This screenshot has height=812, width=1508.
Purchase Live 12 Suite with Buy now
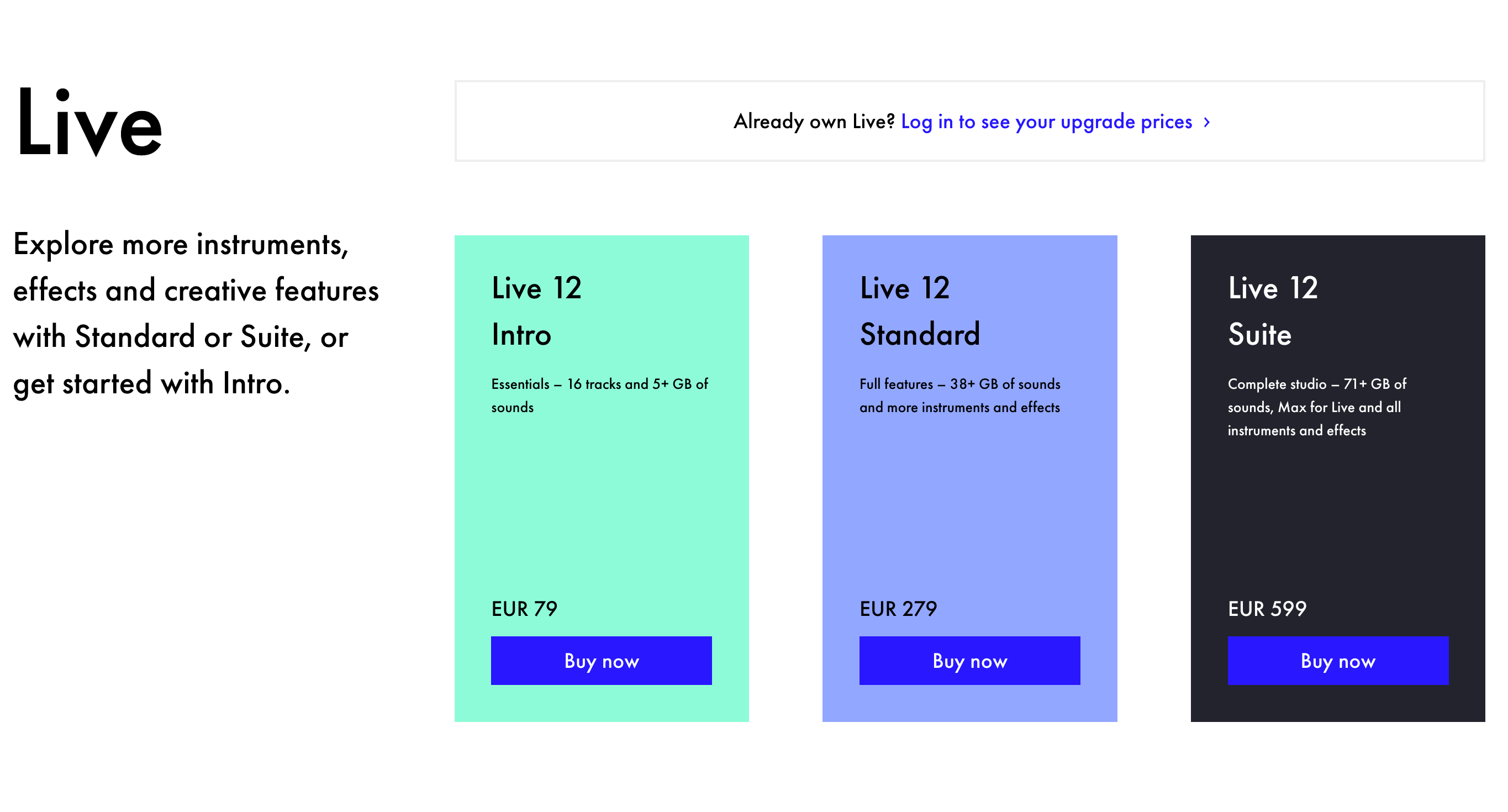pos(1338,661)
